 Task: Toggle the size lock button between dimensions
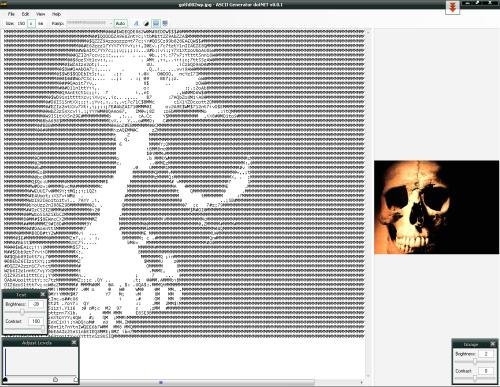(31, 23)
